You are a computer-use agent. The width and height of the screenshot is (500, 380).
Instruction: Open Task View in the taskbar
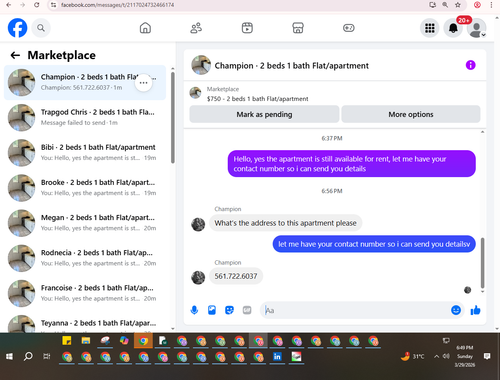pos(47,357)
